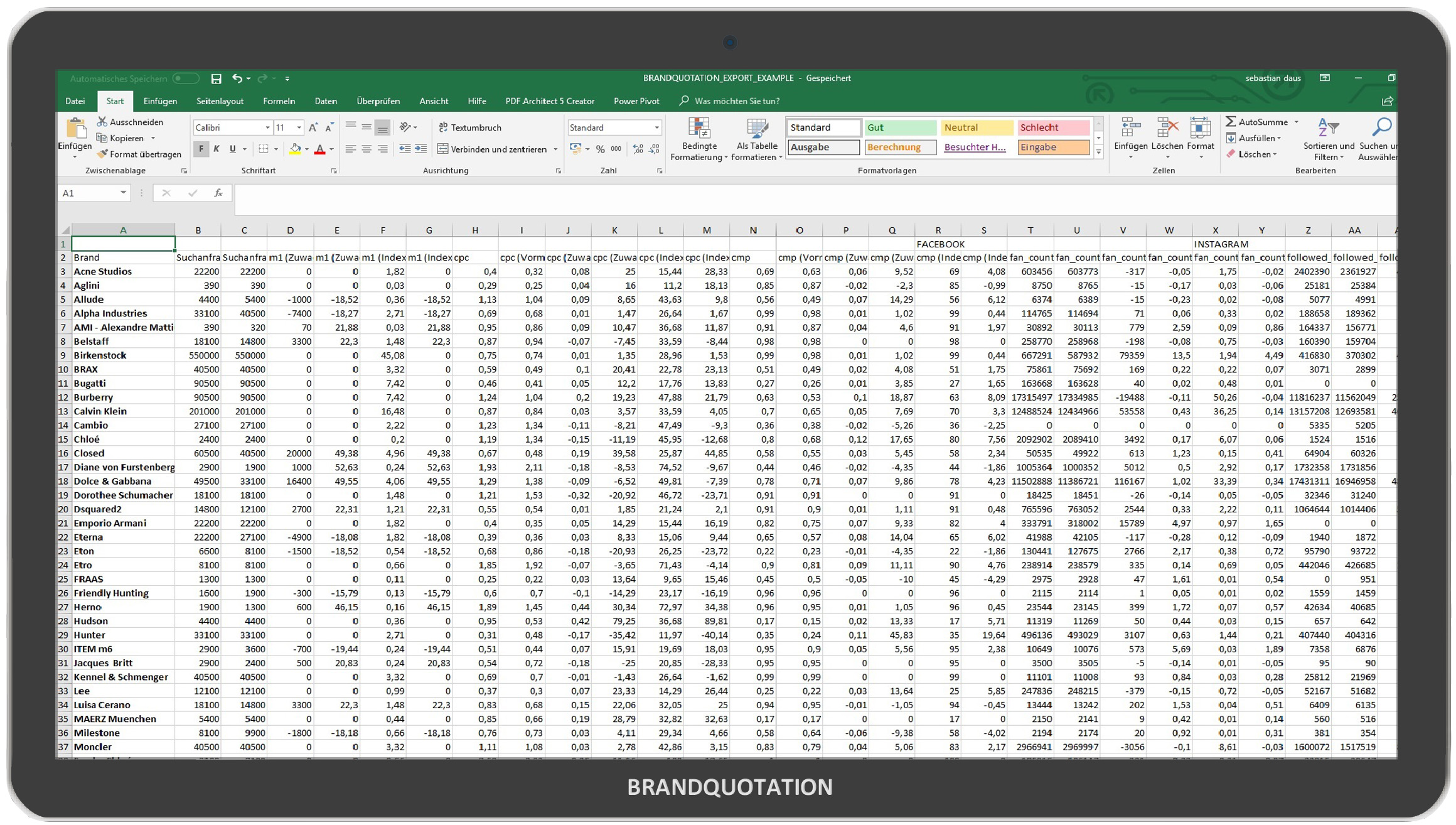
Task: Apply the Besuchter H... cell style
Action: (x=977, y=148)
